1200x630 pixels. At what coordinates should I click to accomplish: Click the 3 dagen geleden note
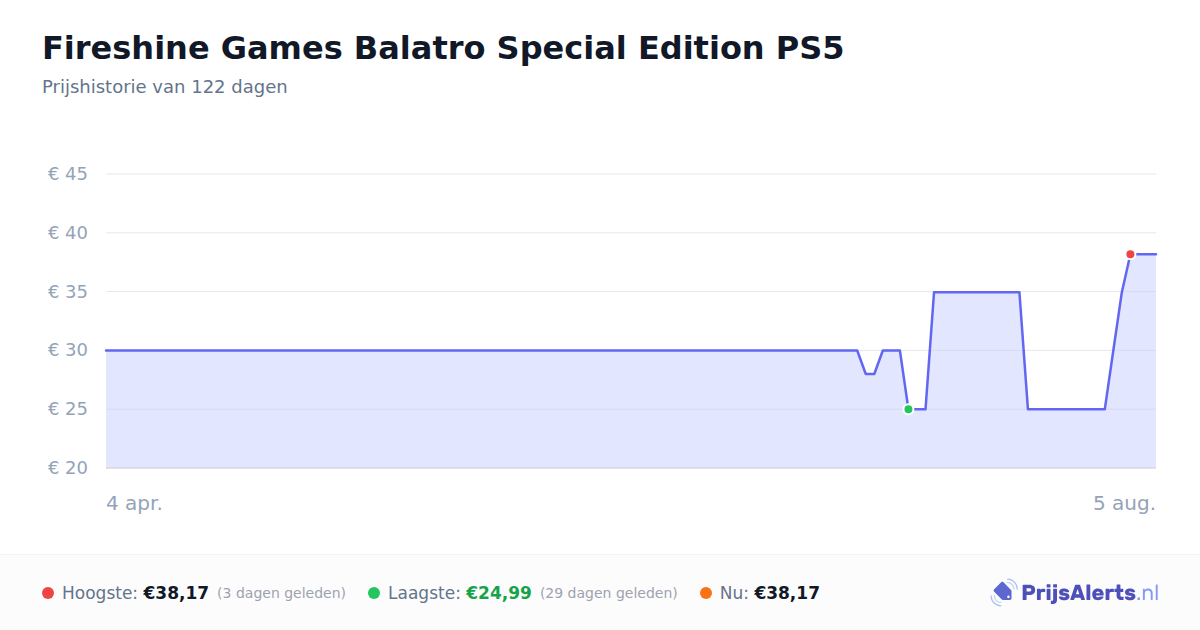(x=281, y=593)
